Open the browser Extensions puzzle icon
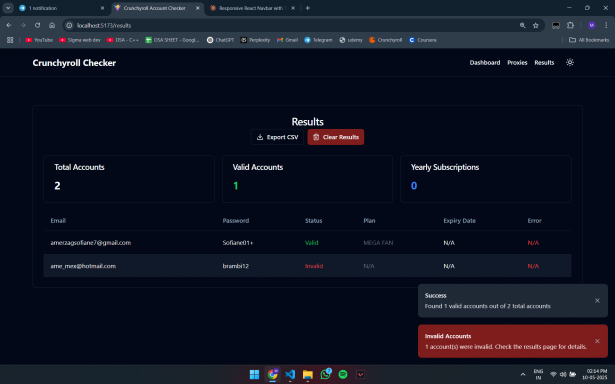The image size is (615, 384). 570,25
